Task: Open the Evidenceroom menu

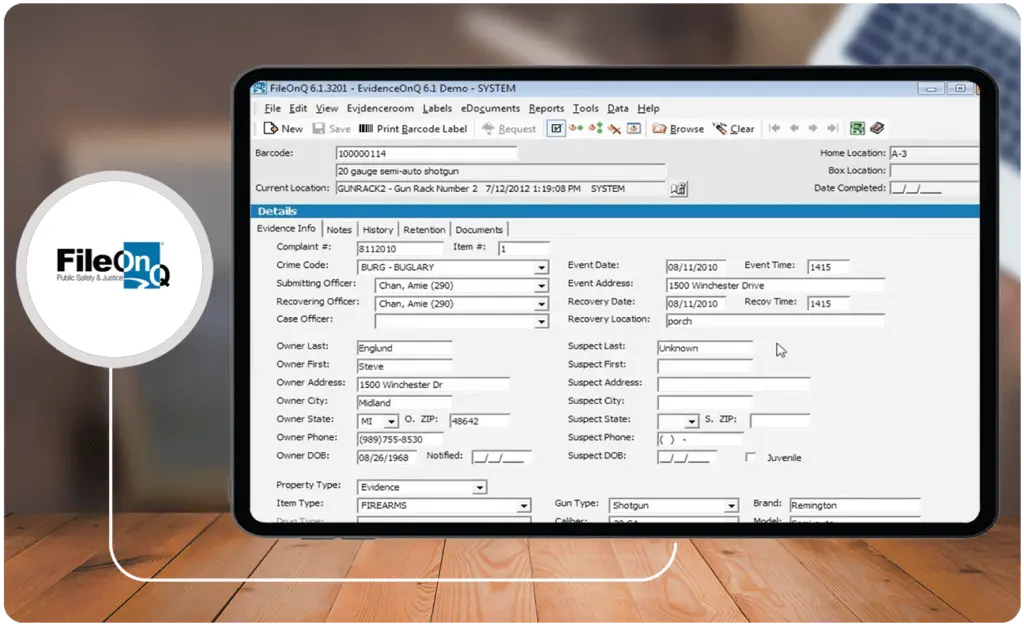Action: (x=380, y=108)
